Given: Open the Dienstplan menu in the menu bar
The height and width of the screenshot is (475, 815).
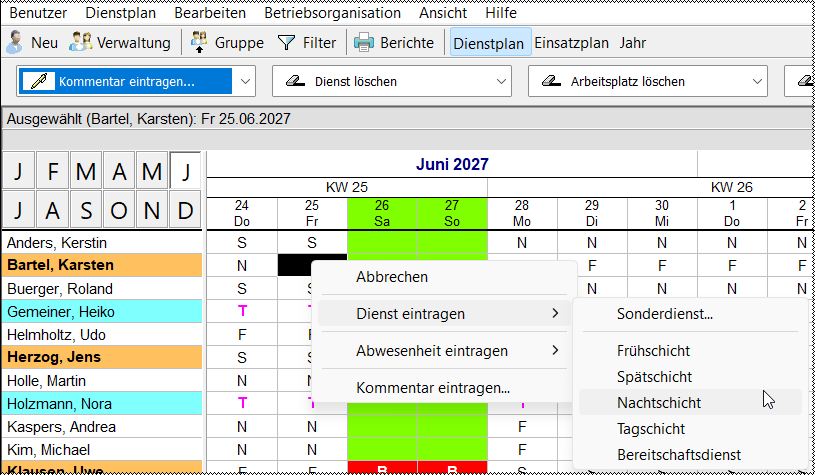Looking at the screenshot, I should tap(121, 13).
